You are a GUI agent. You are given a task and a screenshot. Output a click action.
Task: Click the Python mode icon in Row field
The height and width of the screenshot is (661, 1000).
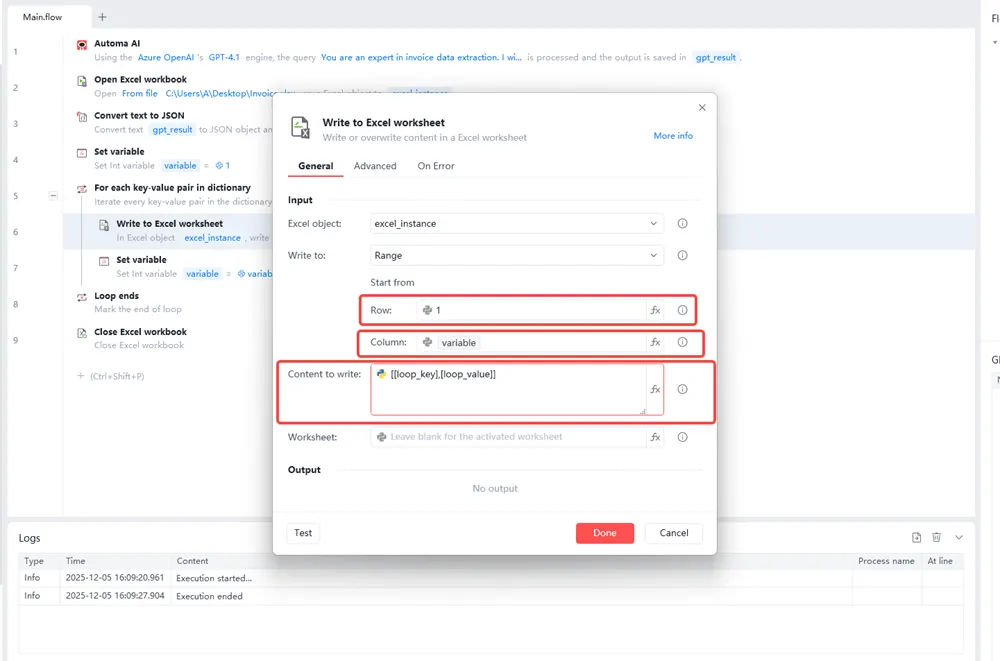point(427,310)
